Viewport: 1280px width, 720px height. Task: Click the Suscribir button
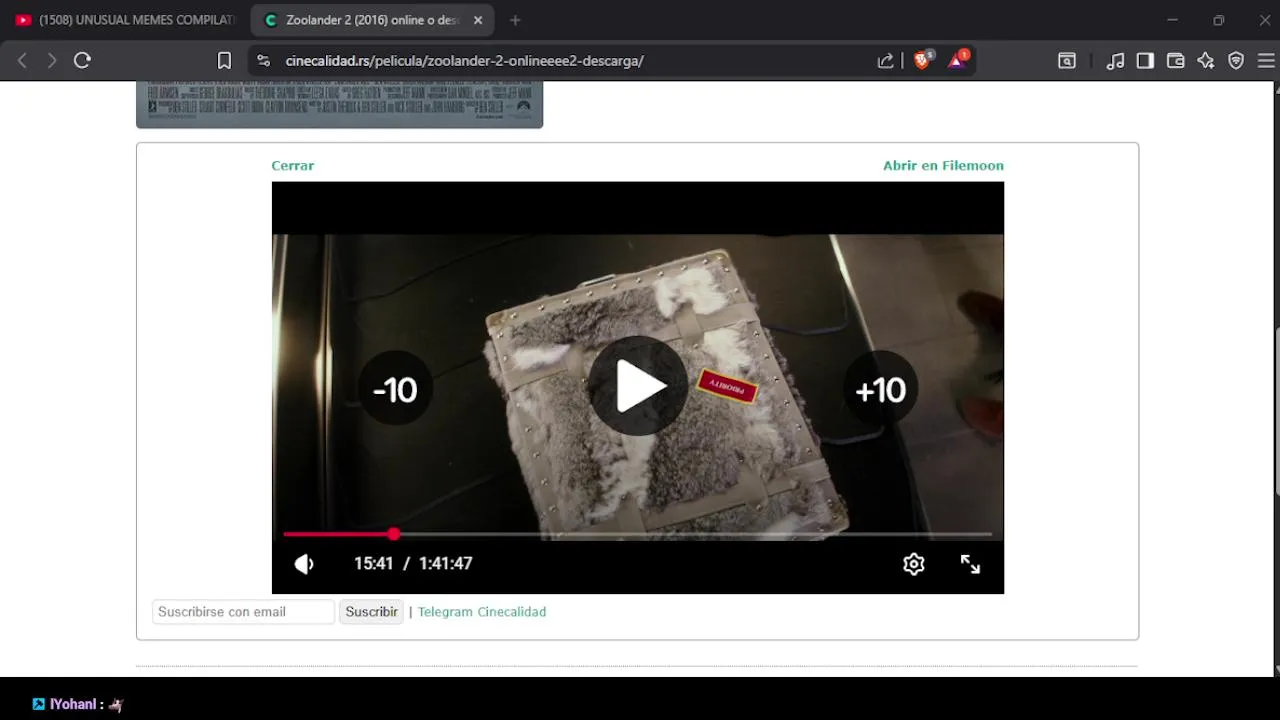371,612
